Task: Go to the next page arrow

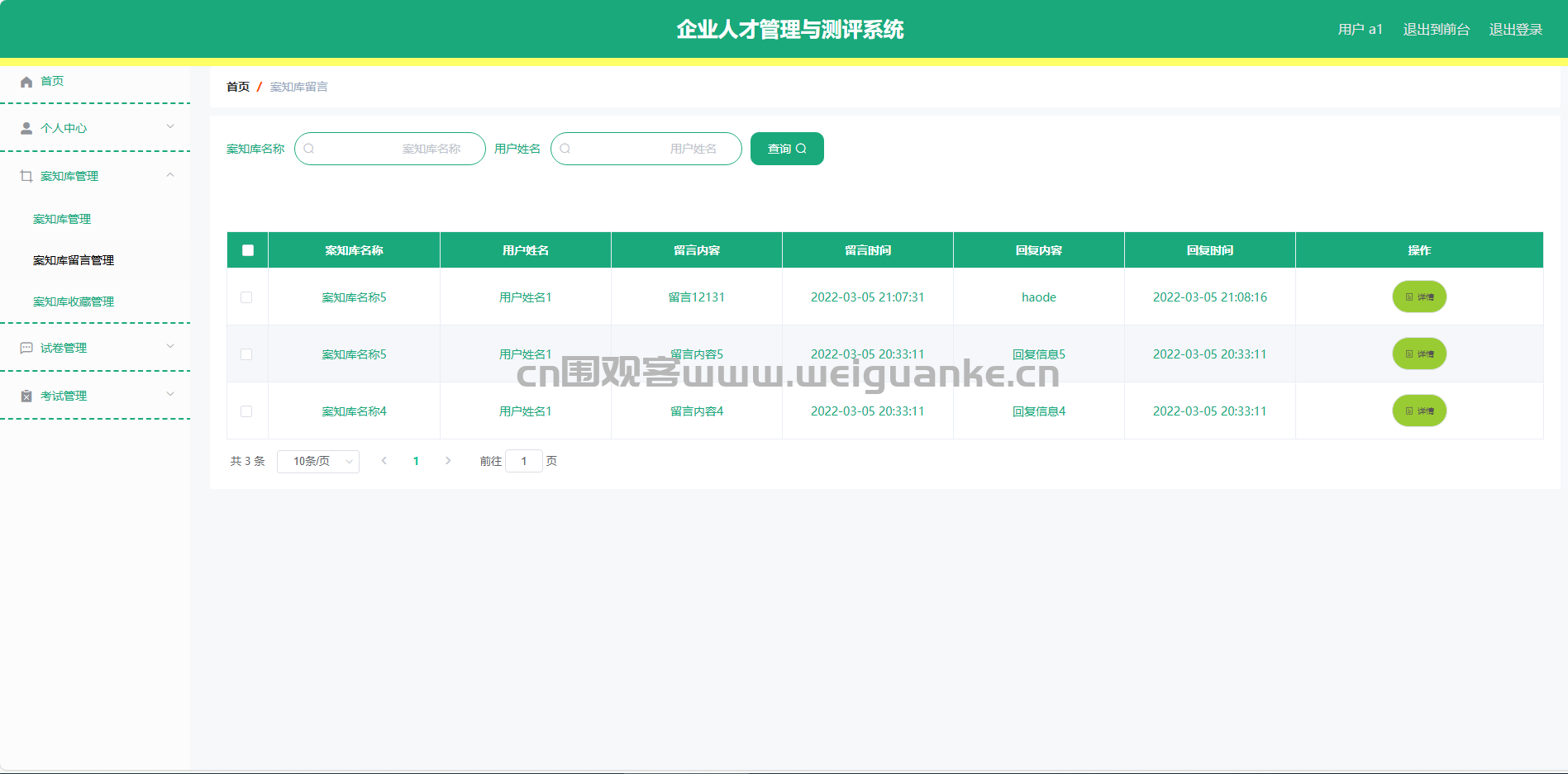Action: pos(448,461)
